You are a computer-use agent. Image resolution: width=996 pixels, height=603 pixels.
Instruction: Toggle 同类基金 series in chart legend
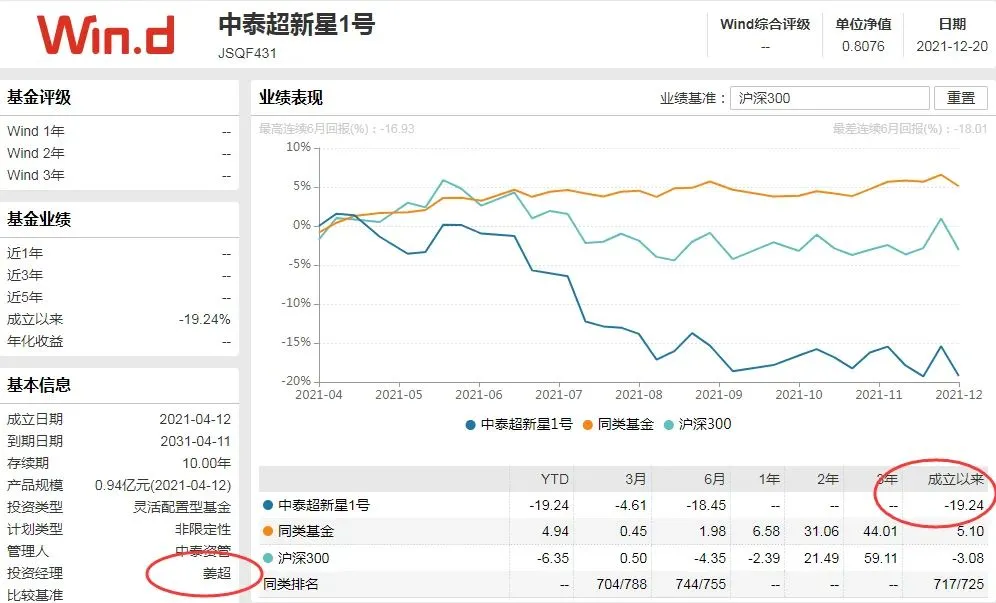click(x=618, y=424)
